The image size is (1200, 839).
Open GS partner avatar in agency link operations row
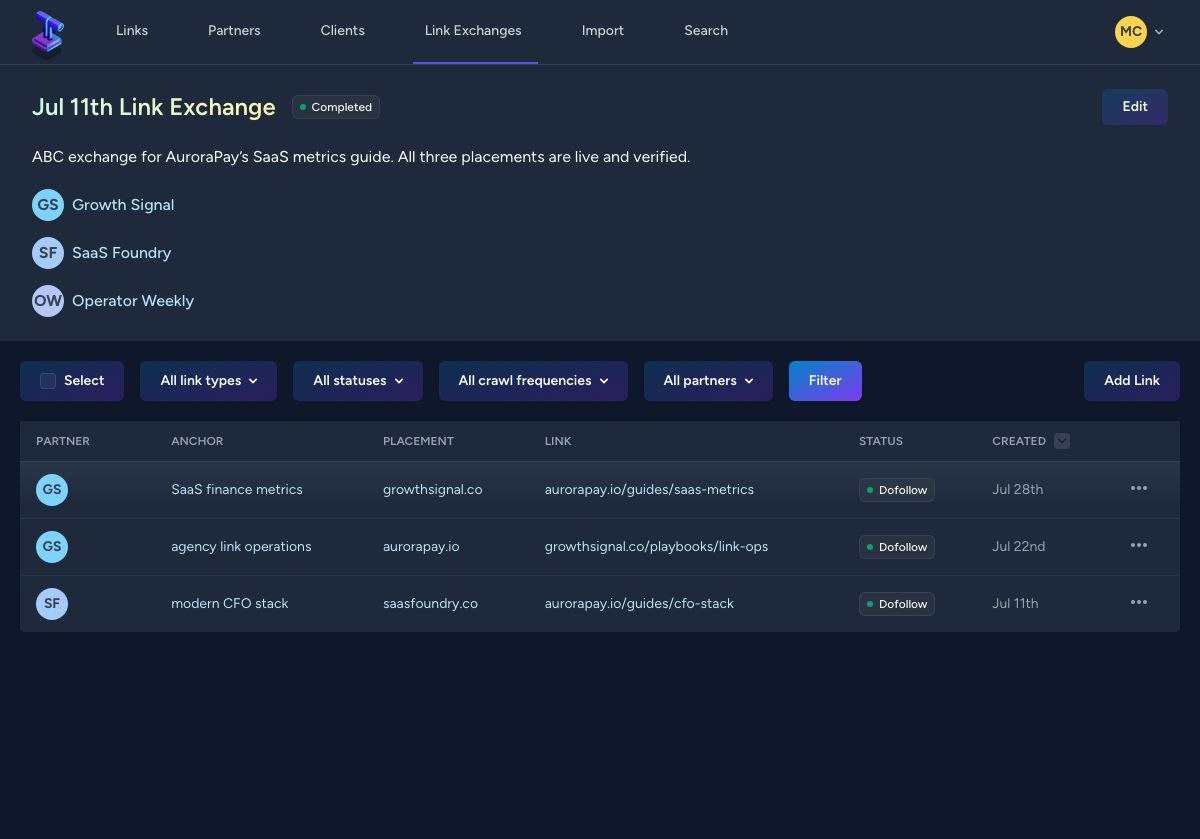click(x=52, y=547)
